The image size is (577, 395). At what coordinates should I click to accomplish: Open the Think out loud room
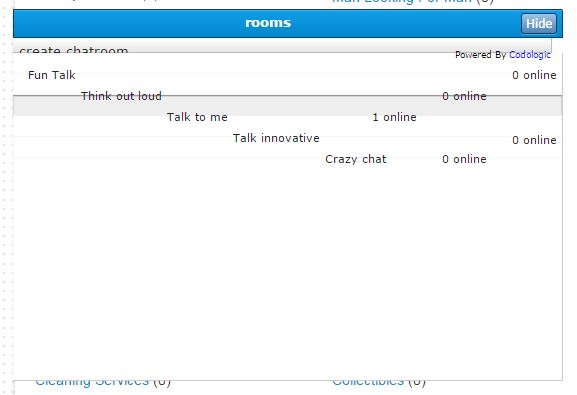click(121, 96)
